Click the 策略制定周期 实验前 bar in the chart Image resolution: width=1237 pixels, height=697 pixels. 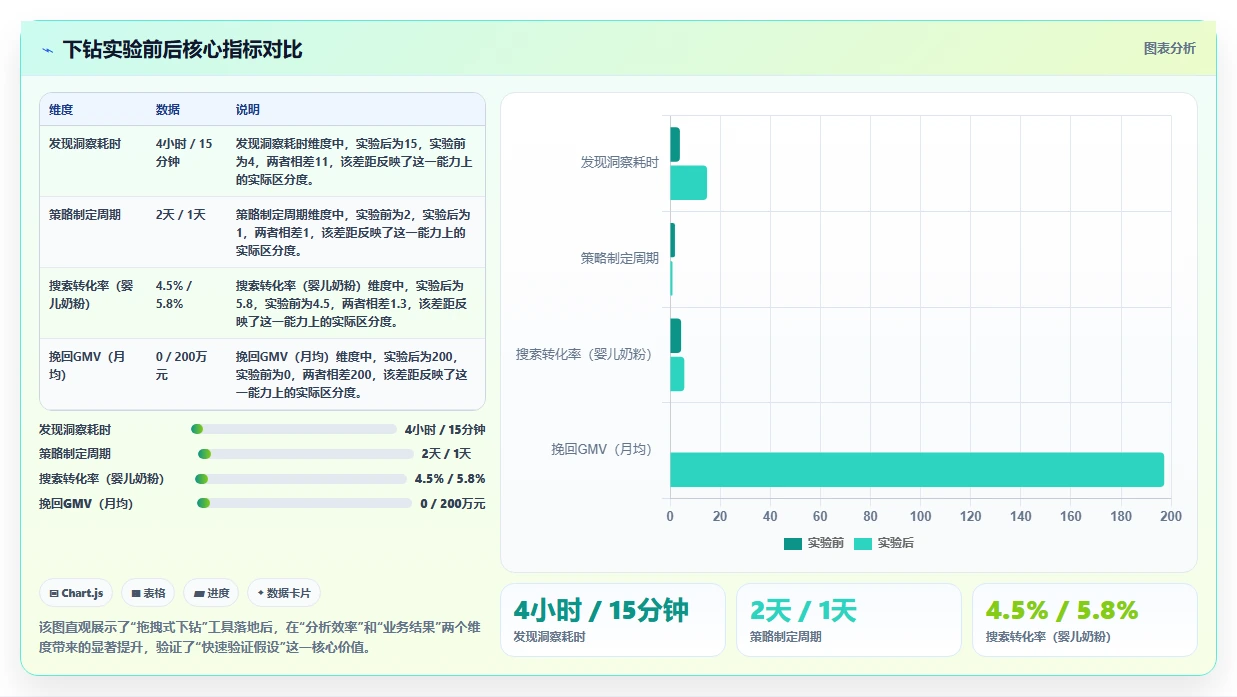pyautogui.click(x=672, y=240)
